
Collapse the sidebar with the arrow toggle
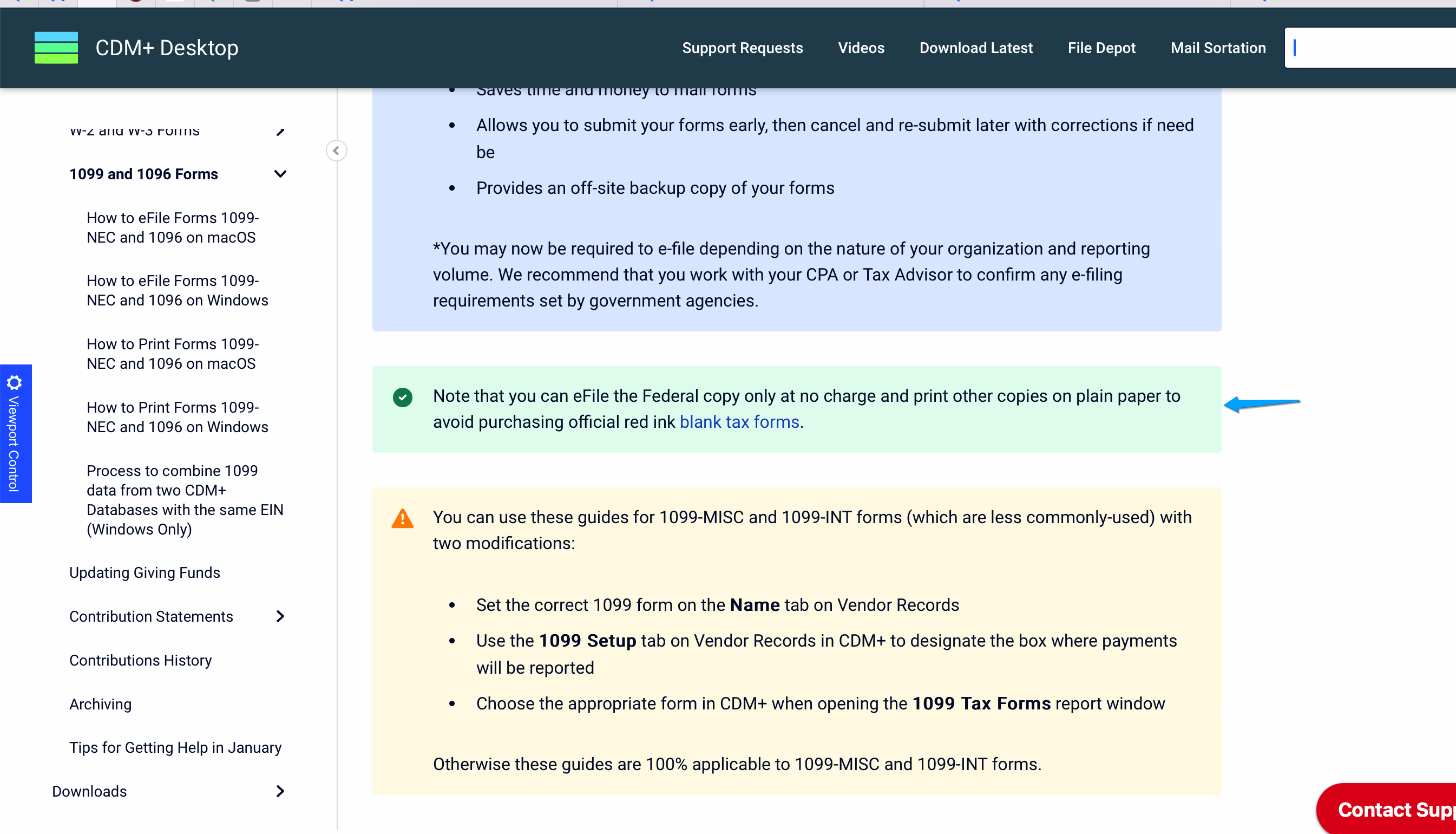337,151
